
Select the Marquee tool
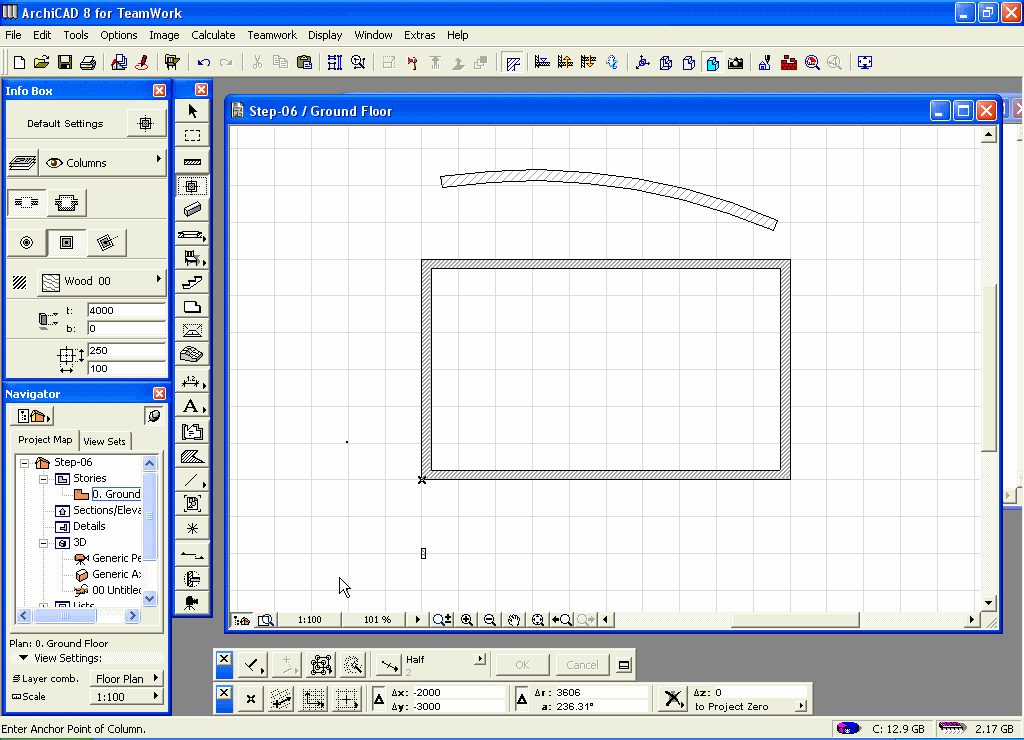(x=192, y=135)
